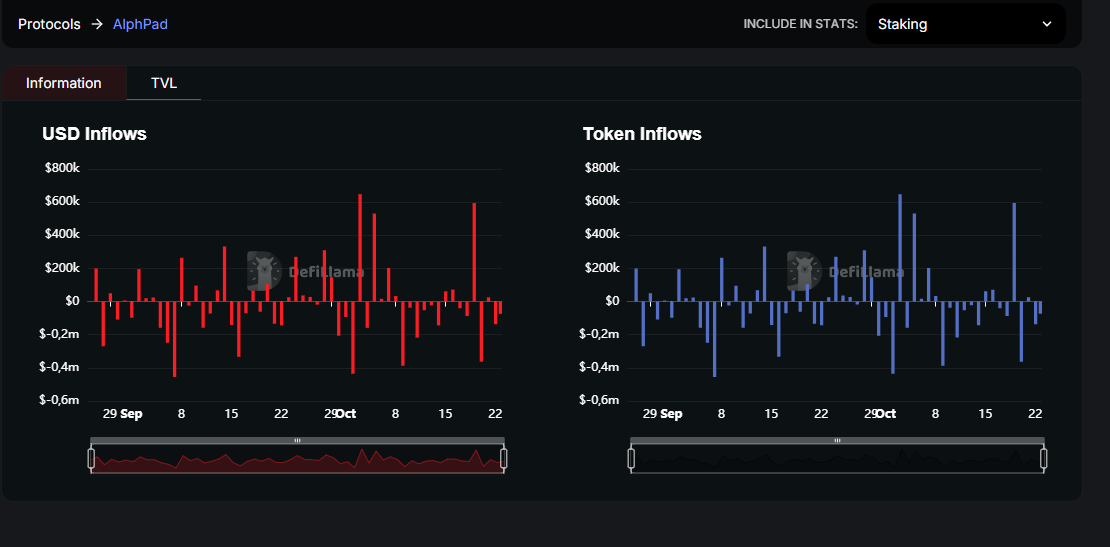Switch to the Information tab
This screenshot has width=1110, height=547.
coord(64,83)
